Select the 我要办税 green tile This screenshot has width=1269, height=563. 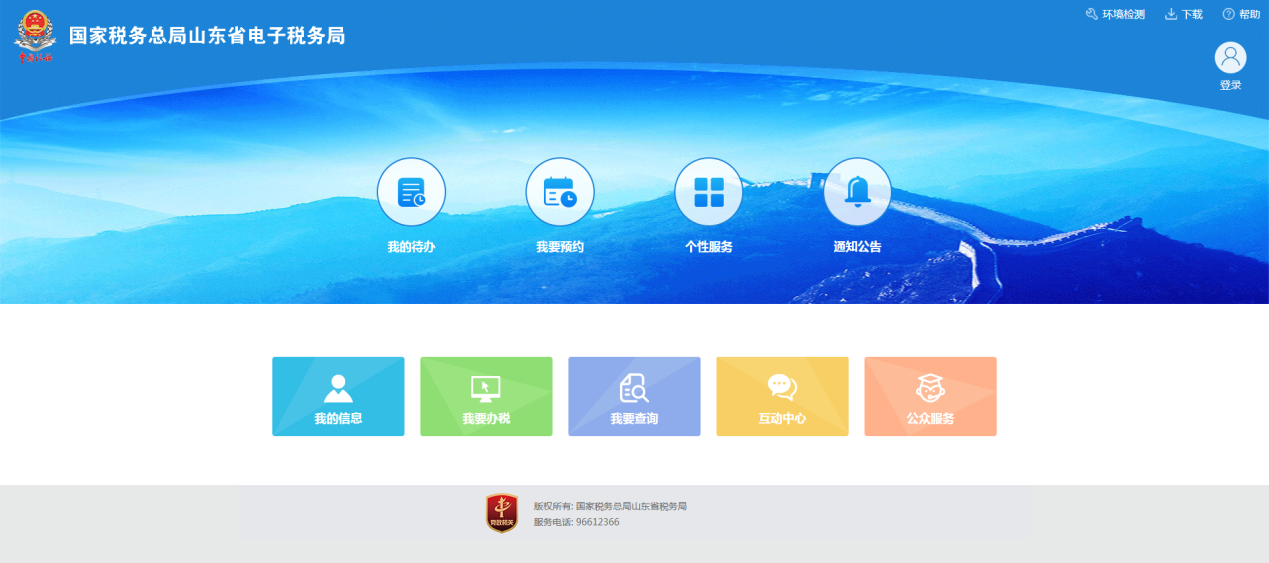point(486,396)
